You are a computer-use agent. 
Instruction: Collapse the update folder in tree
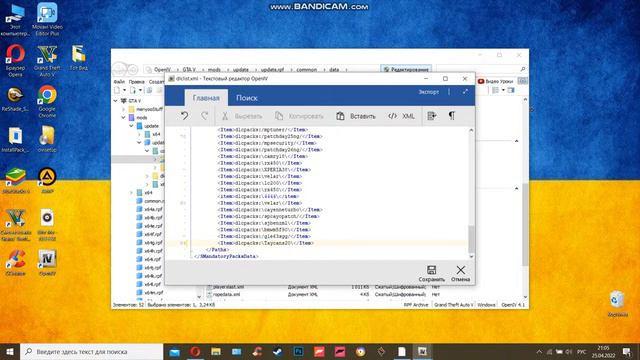(131, 126)
